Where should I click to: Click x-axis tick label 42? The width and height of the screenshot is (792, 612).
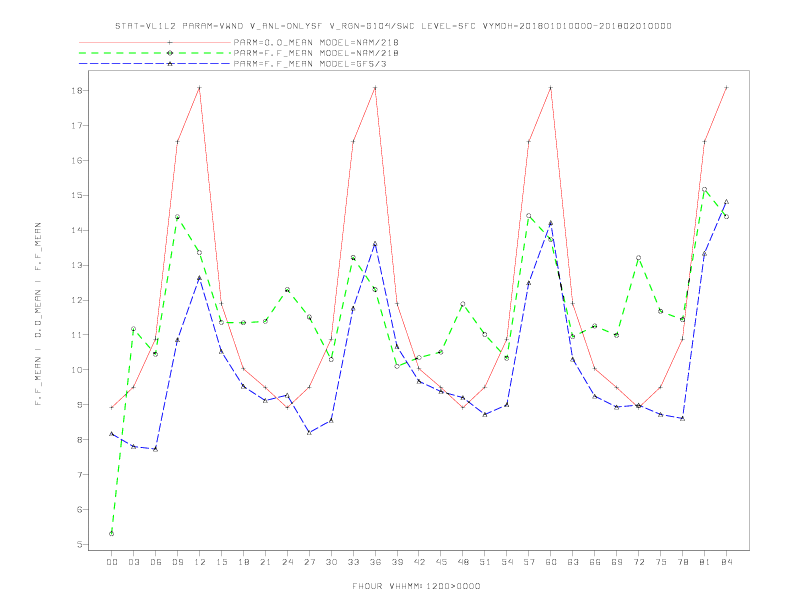419,562
